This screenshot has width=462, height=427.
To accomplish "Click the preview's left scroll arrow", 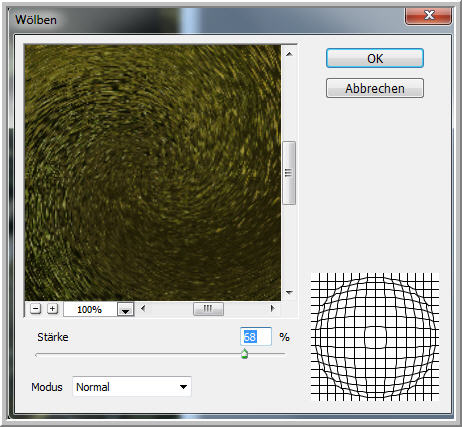I will click(143, 308).
